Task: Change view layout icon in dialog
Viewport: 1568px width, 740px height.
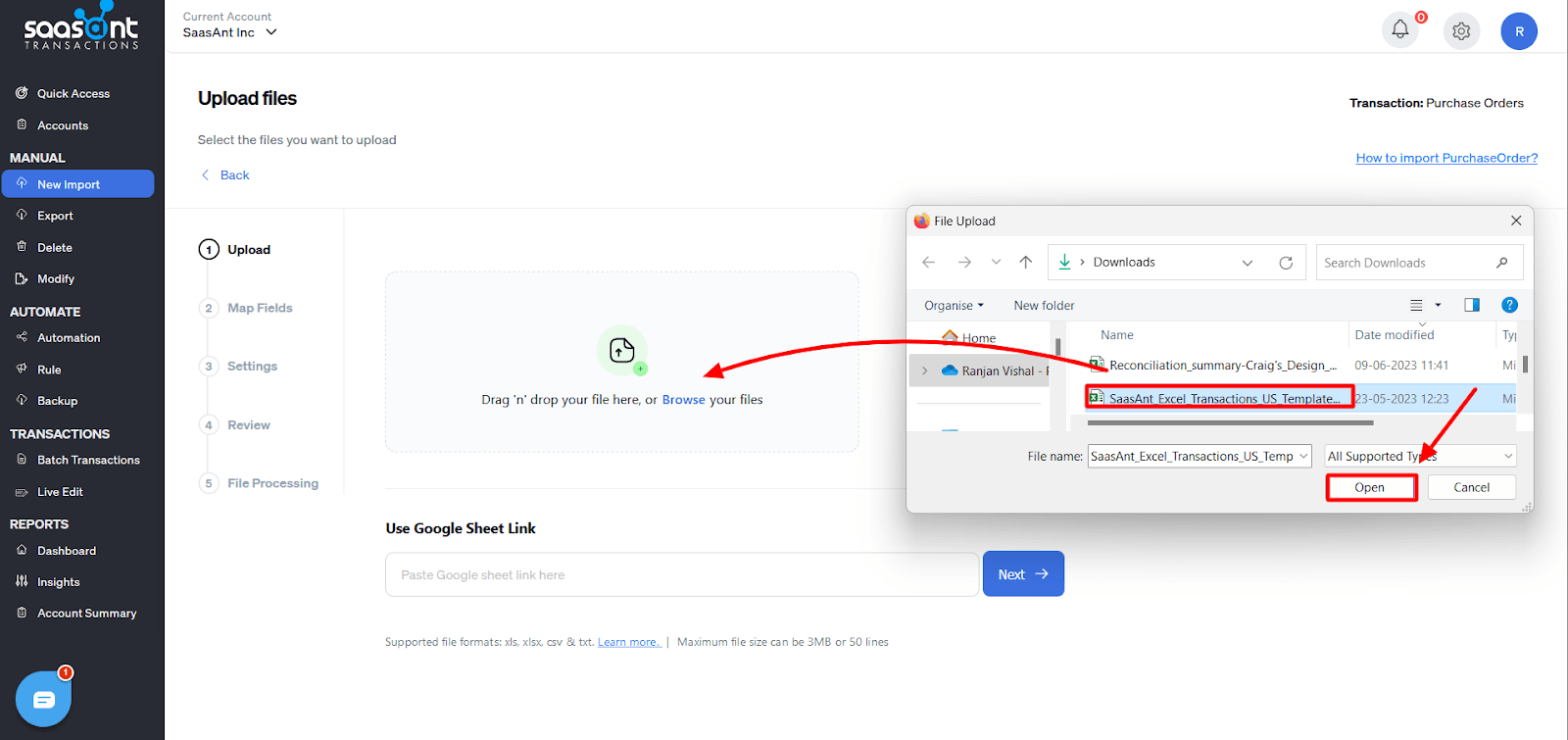Action: [1416, 305]
